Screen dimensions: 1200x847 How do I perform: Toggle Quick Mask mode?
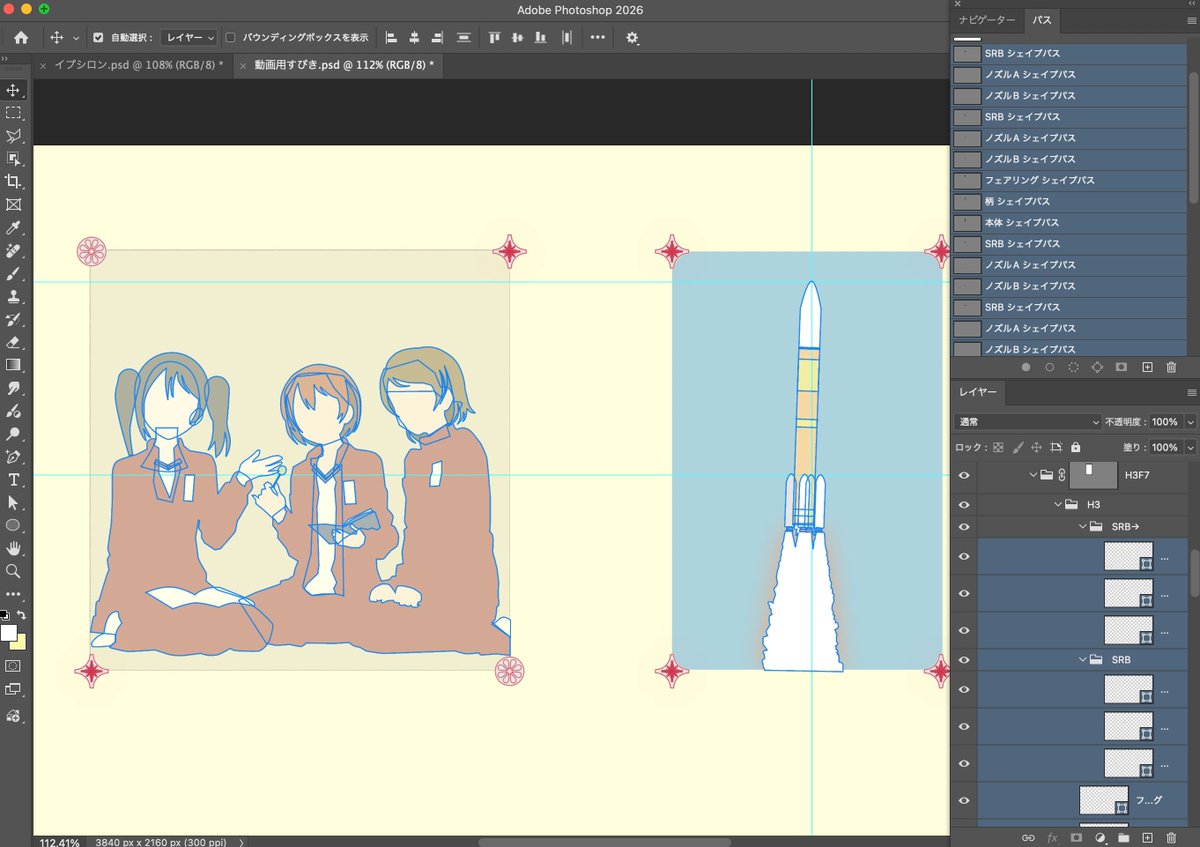tap(13, 665)
